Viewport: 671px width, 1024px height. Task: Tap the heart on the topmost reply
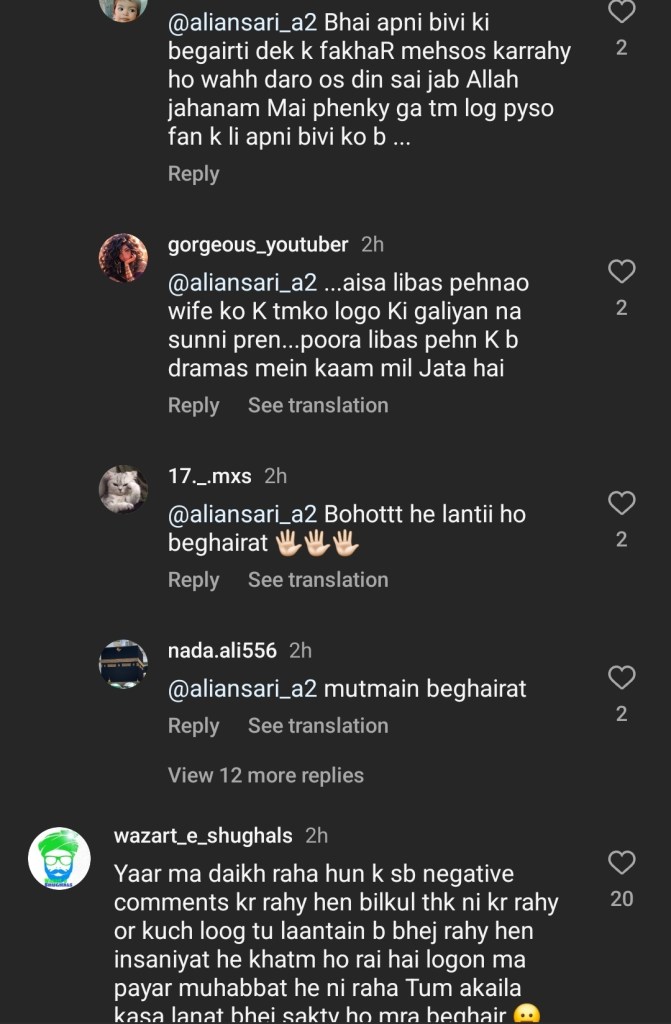tap(622, 12)
